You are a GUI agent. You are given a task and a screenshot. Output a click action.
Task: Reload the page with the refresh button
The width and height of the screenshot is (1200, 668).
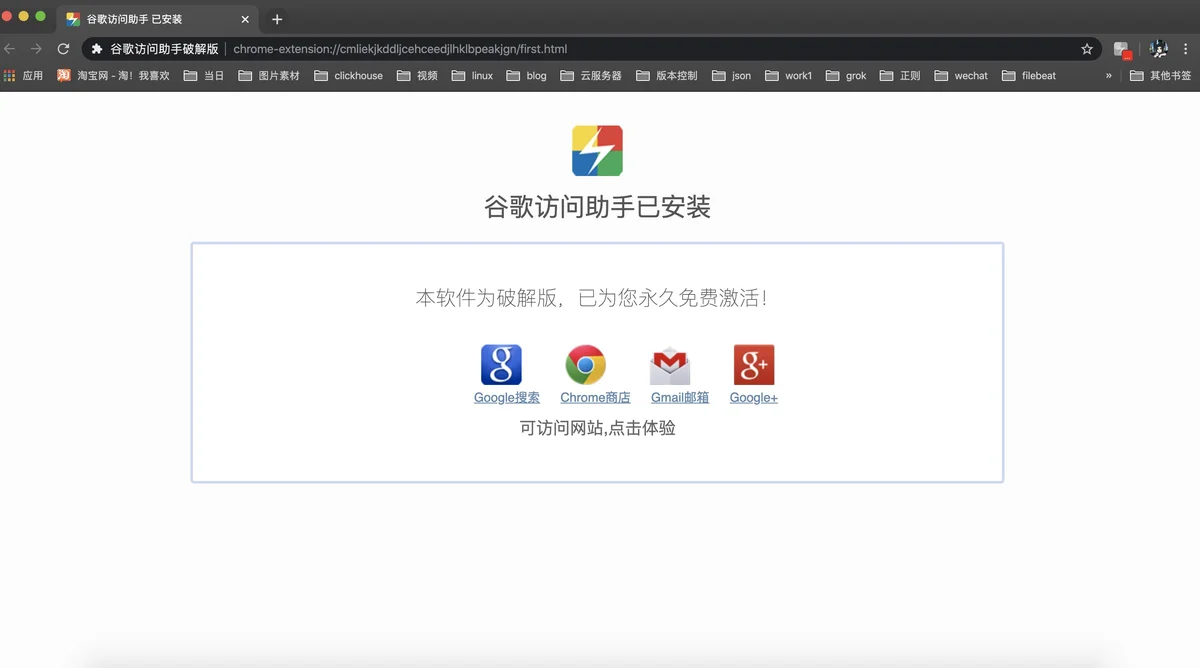point(63,48)
